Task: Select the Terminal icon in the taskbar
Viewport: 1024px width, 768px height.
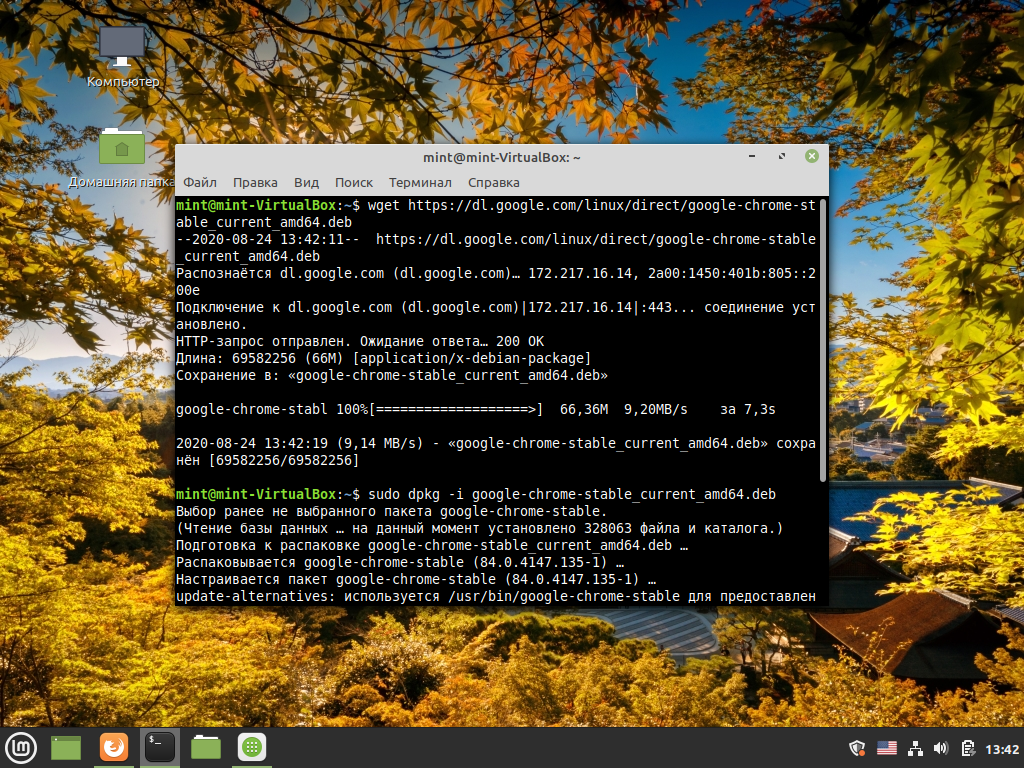Action: pos(160,748)
